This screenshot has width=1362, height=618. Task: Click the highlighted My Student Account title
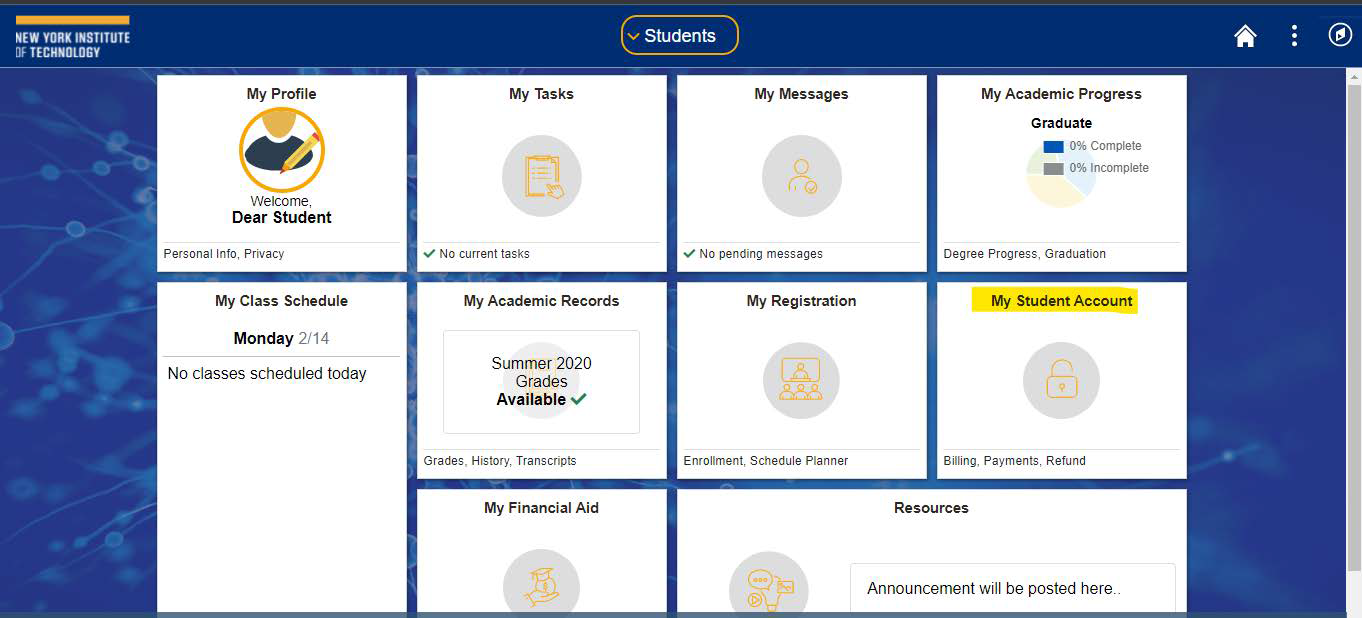(x=1061, y=301)
